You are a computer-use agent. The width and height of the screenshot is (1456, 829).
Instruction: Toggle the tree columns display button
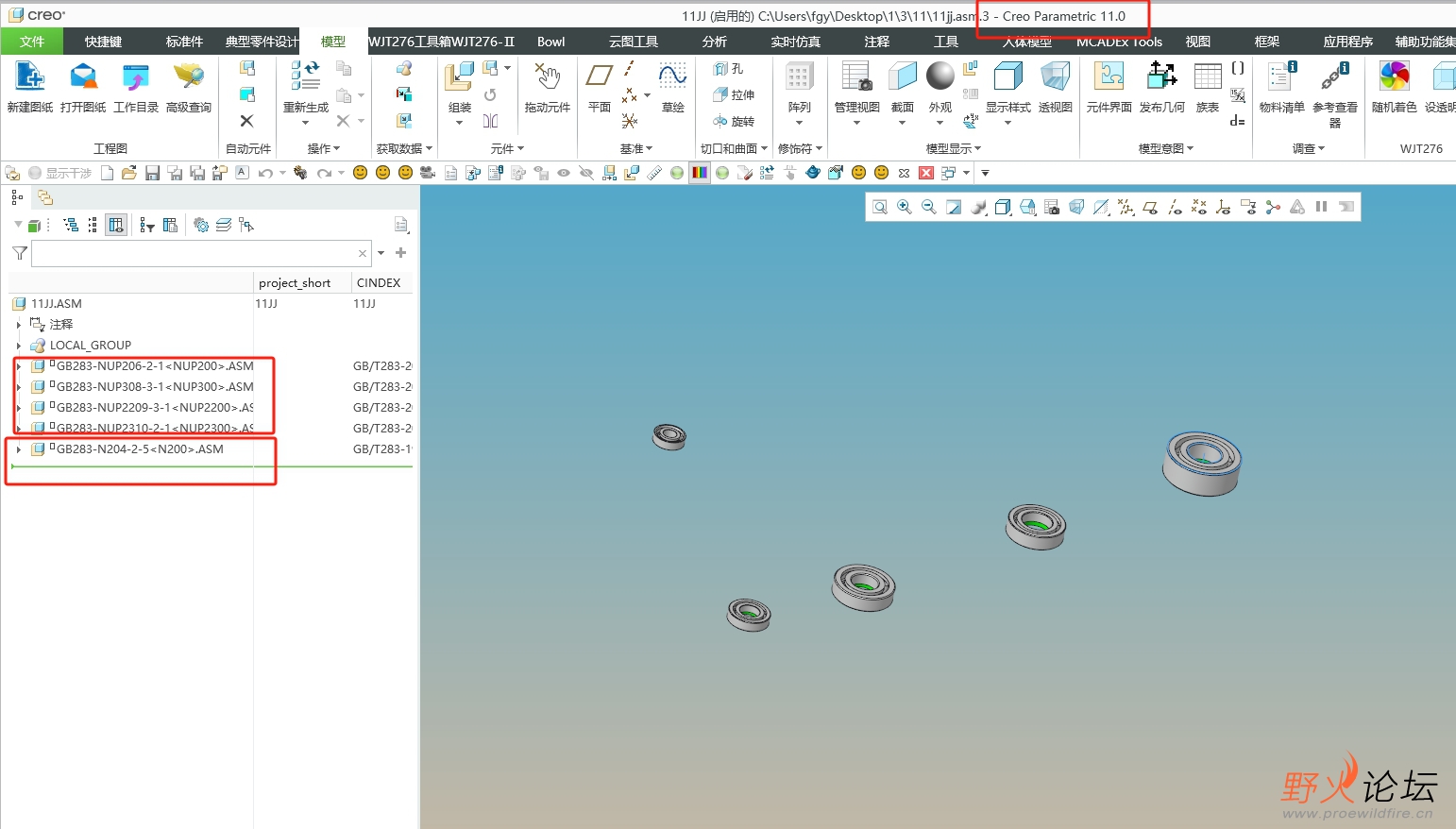pos(116,225)
